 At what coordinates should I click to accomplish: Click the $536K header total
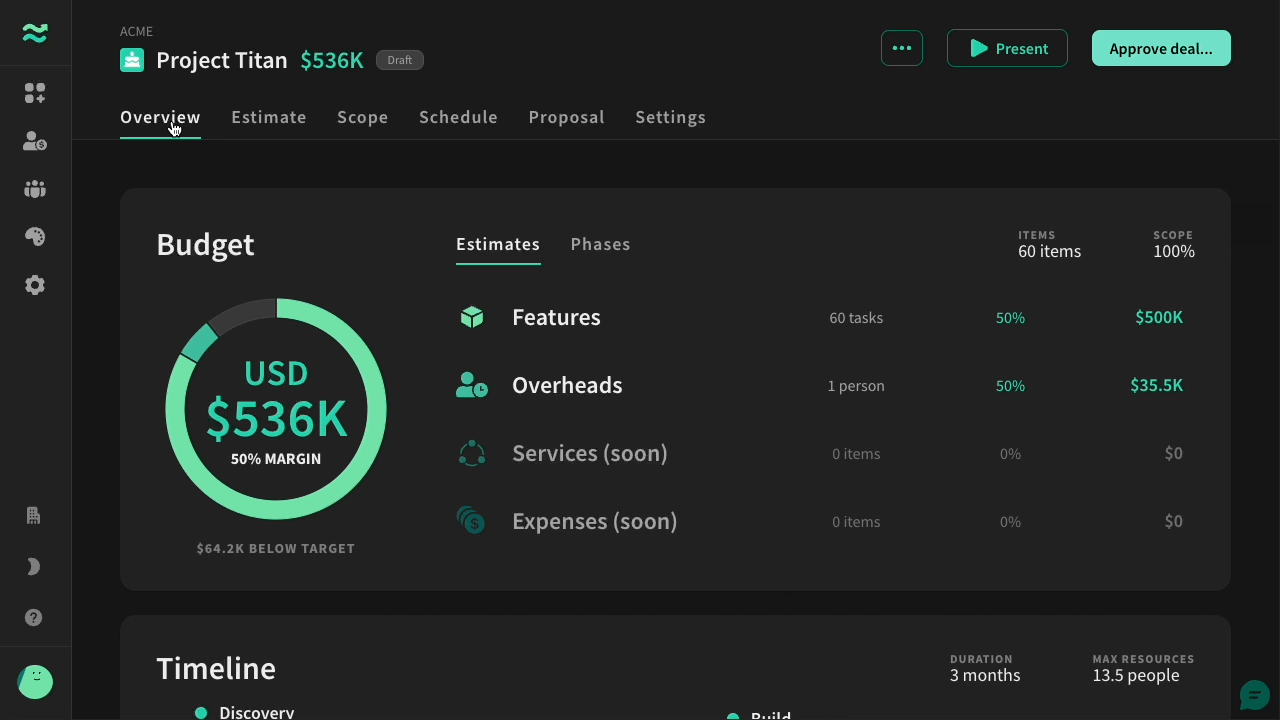pos(332,60)
